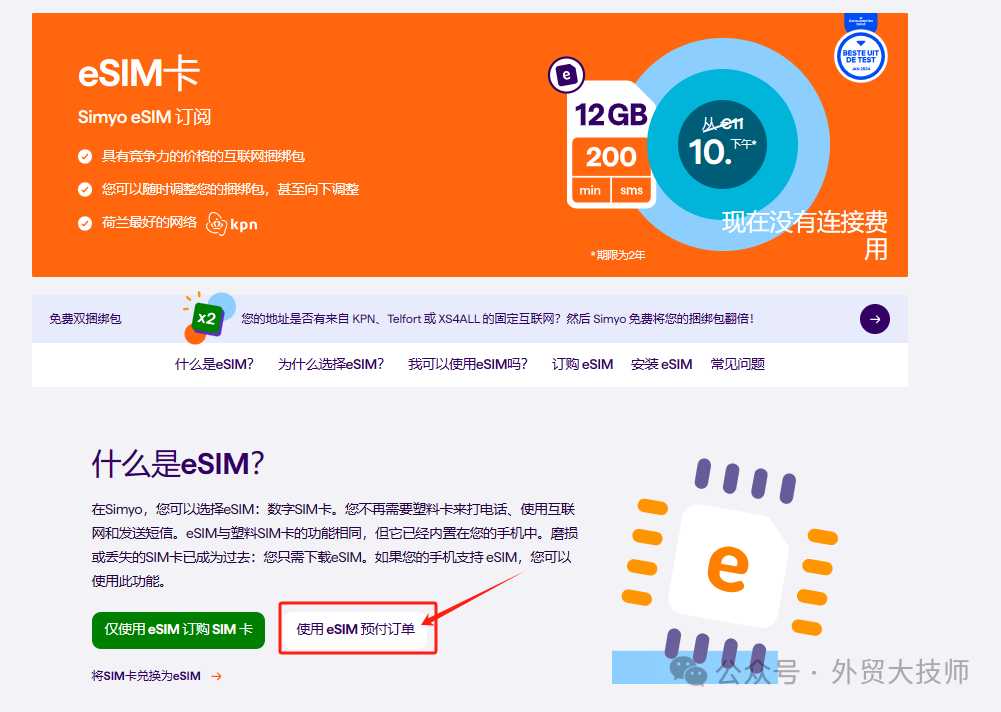Click the '现在没有连接费用' banner text
1001x712 pixels.
pos(804,235)
